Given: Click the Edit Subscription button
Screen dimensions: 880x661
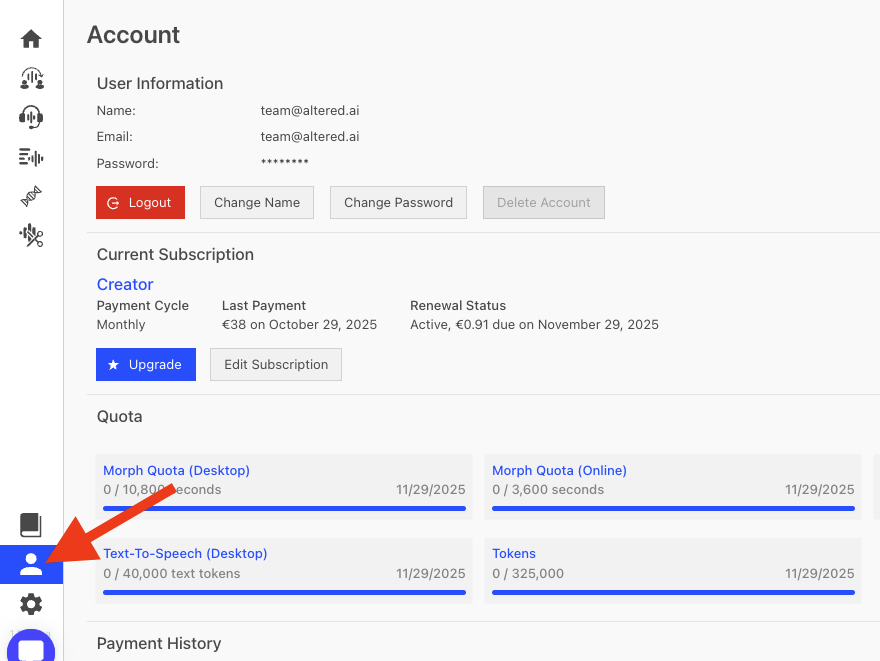Looking at the screenshot, I should 276,364.
